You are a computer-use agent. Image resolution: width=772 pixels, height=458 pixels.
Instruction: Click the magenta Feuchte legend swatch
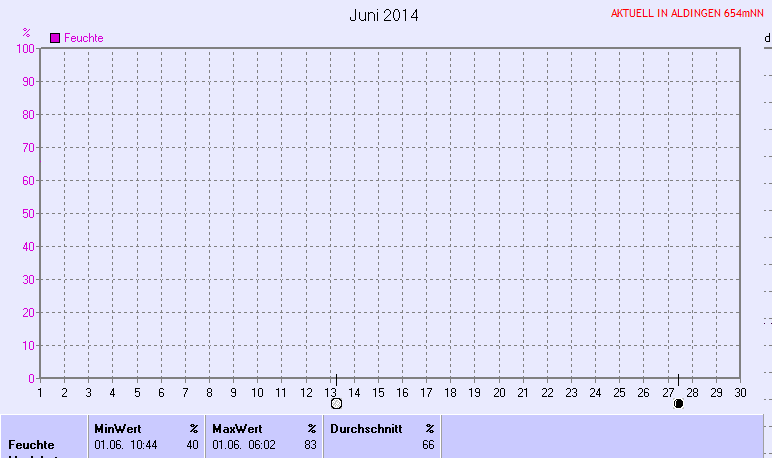click(55, 37)
